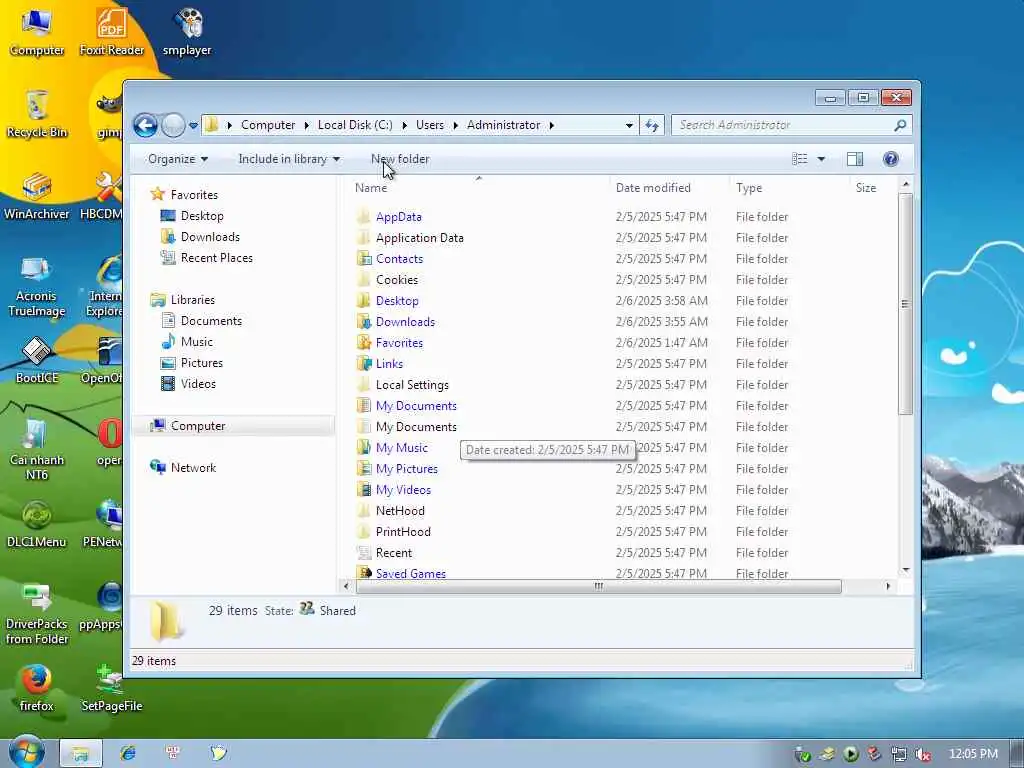Click the muted volume tray icon
This screenshot has width=1024, height=768.
[x=923, y=754]
